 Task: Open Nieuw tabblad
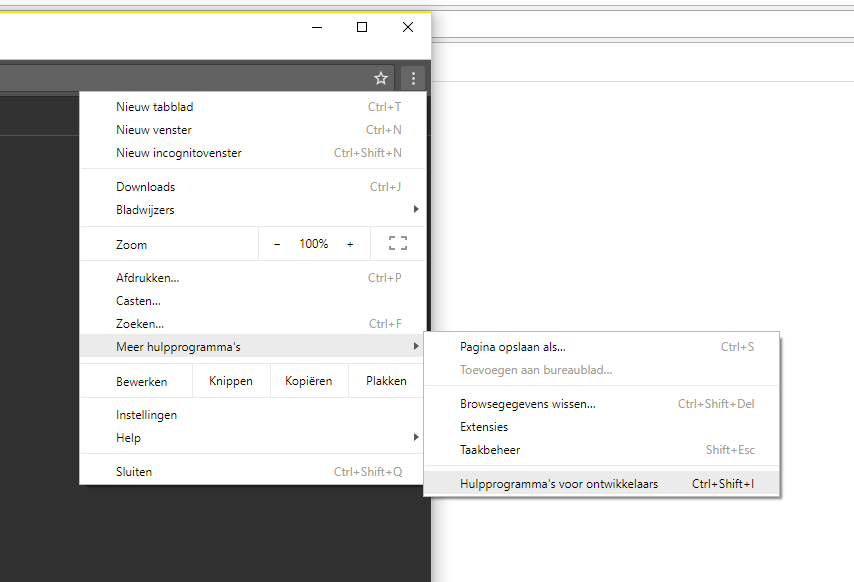[253, 107]
